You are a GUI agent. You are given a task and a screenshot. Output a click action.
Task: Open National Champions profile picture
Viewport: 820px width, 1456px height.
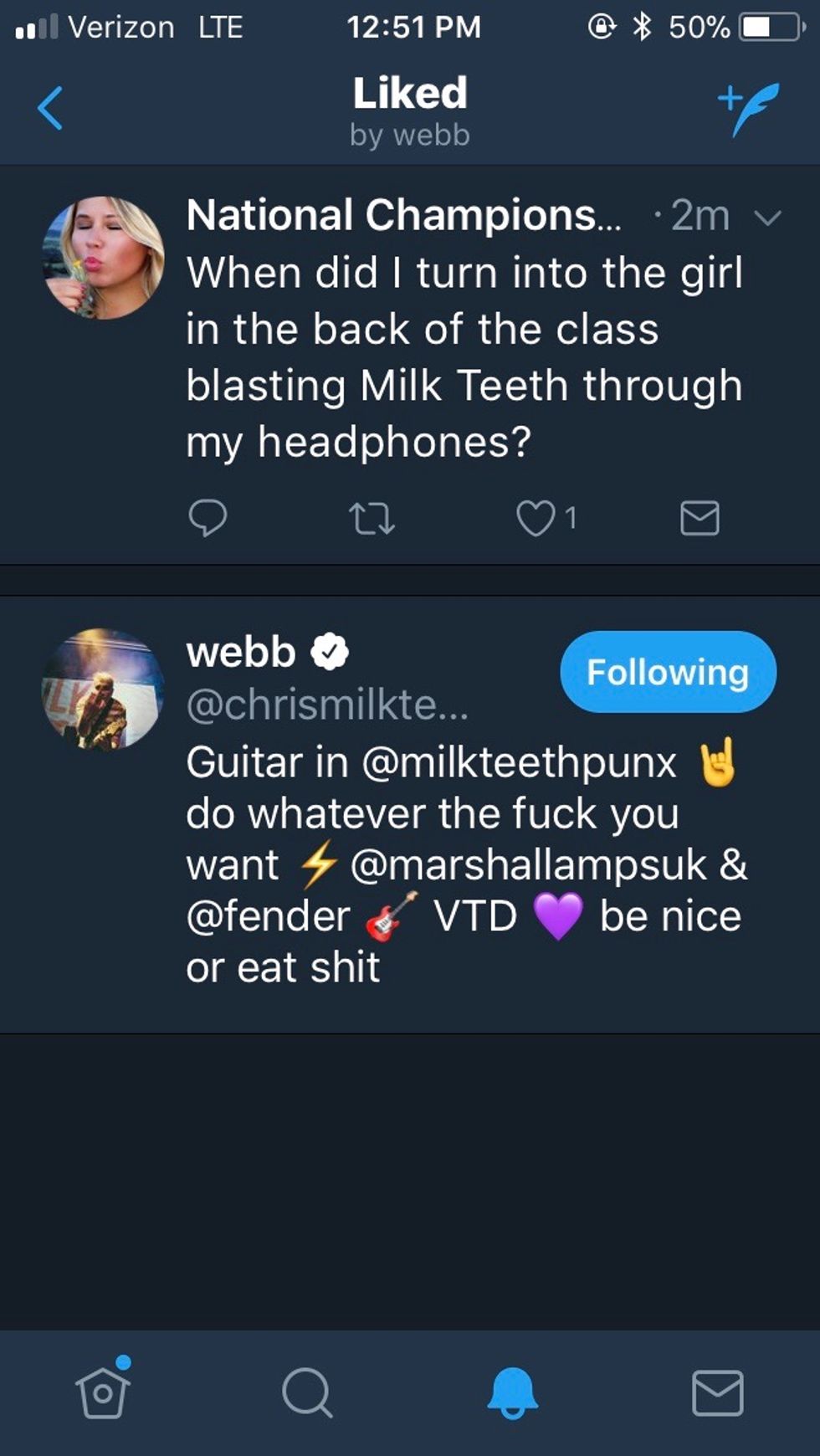tap(104, 258)
